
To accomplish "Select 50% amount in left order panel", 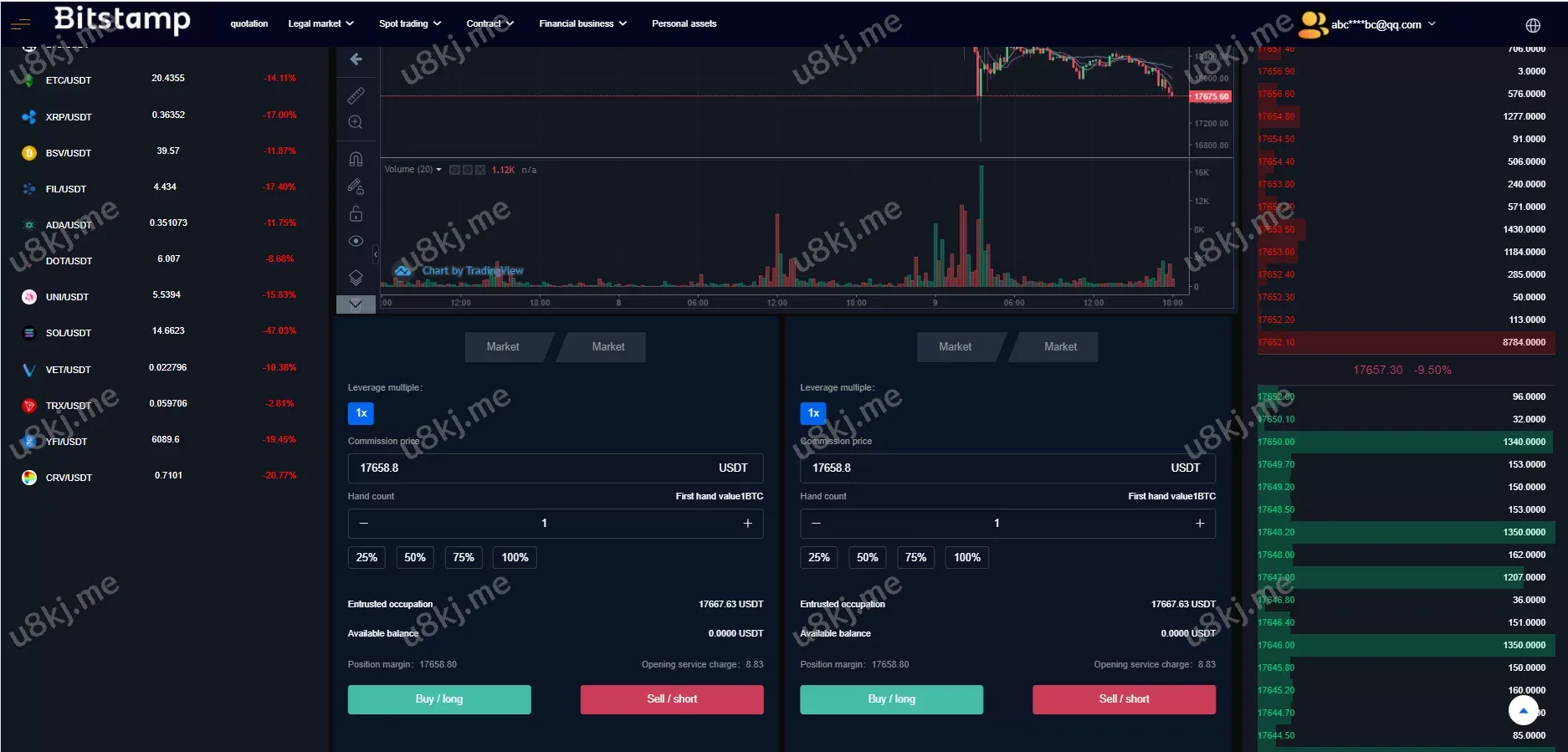I will (415, 558).
